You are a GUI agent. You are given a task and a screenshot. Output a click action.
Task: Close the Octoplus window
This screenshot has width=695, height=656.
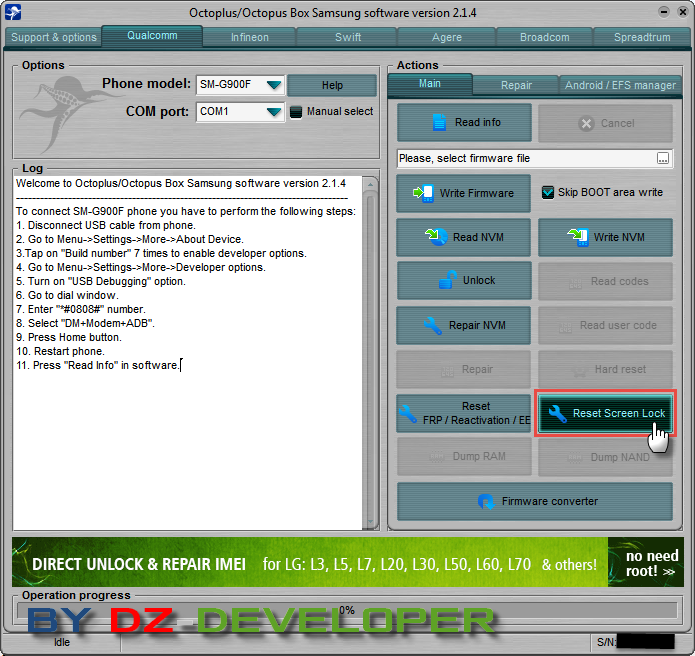point(683,12)
